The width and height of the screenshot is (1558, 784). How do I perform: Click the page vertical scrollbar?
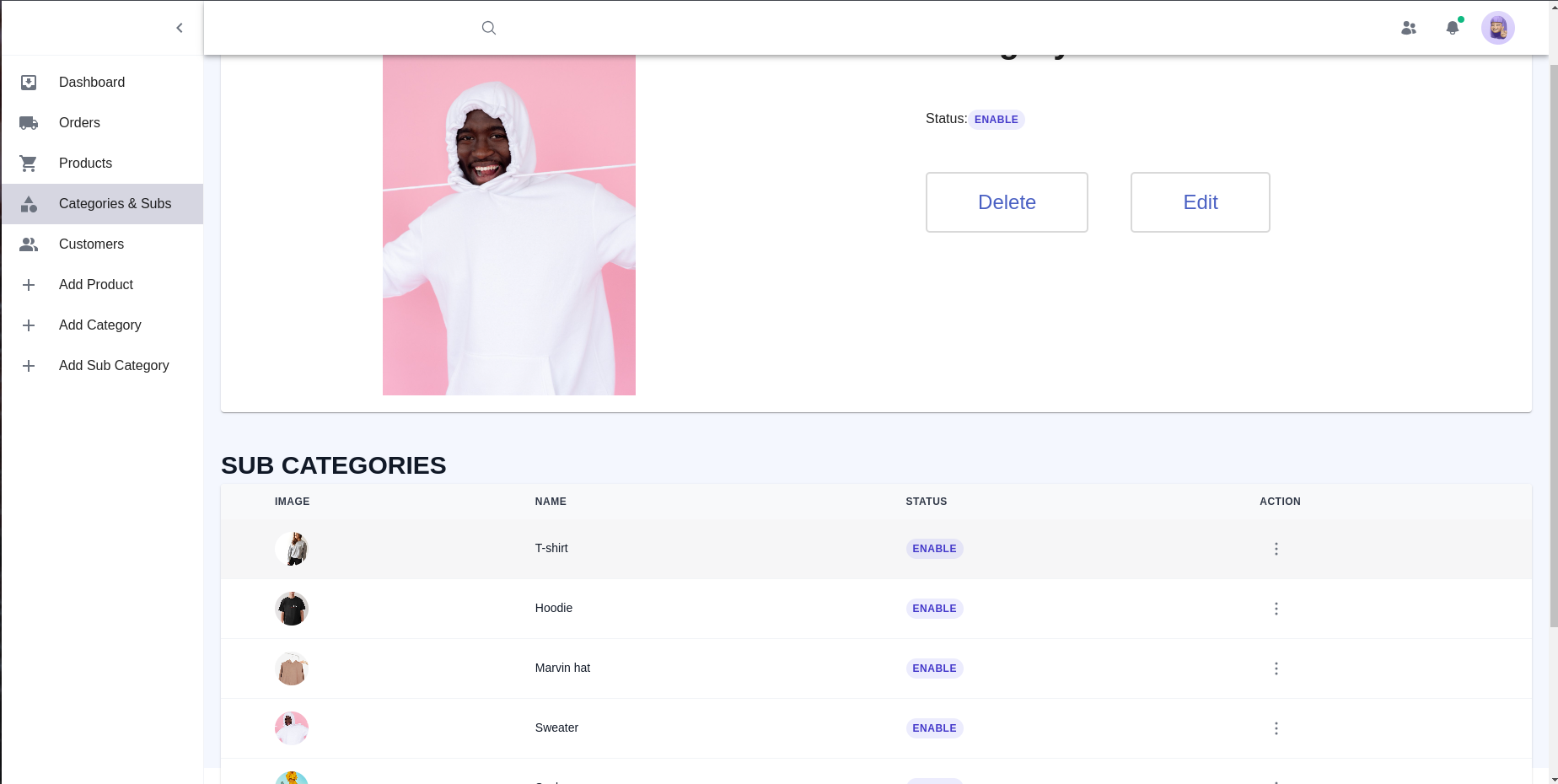tap(1553, 337)
